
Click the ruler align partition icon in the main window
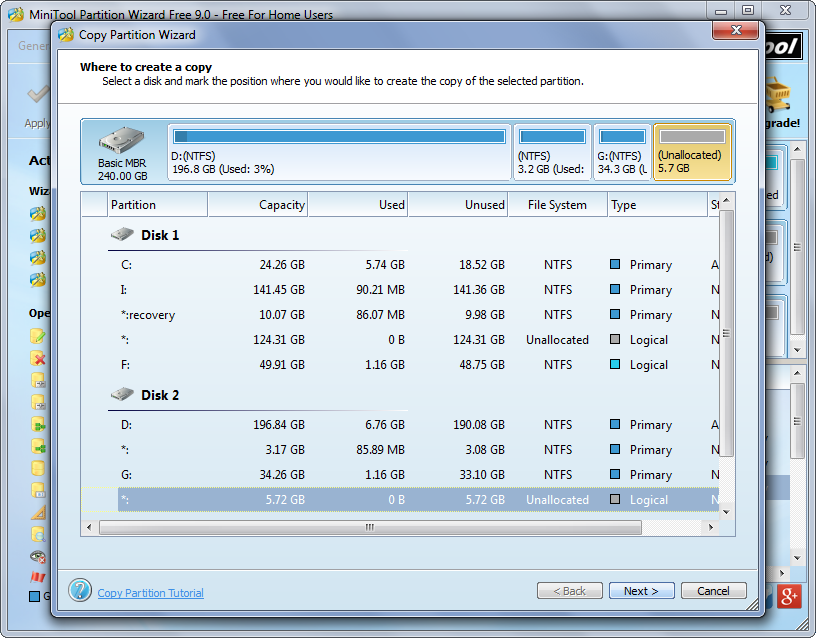click(x=39, y=513)
